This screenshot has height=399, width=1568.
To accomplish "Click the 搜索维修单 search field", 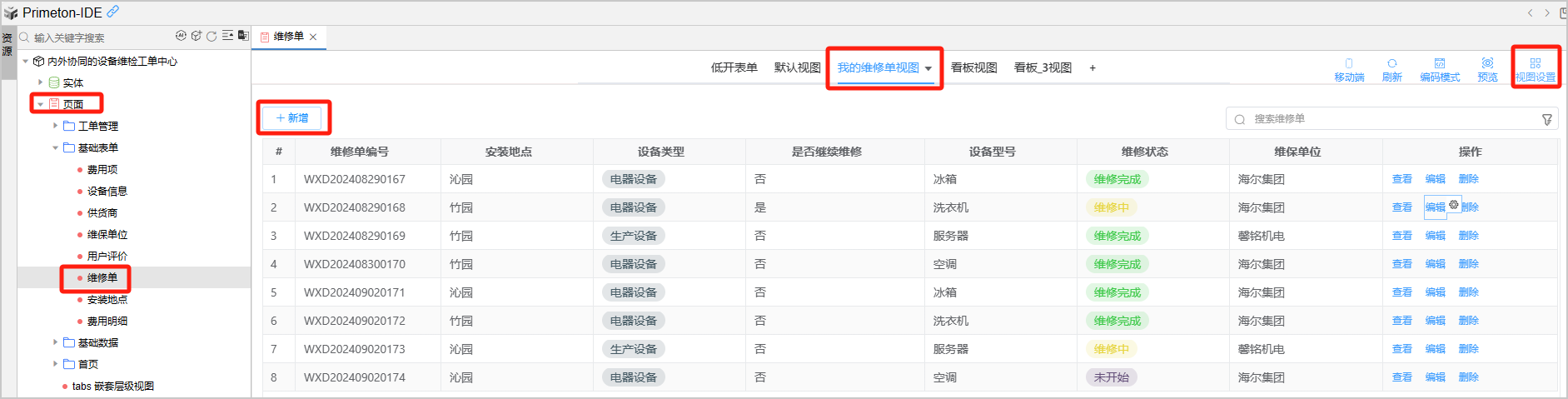I will click(1382, 119).
